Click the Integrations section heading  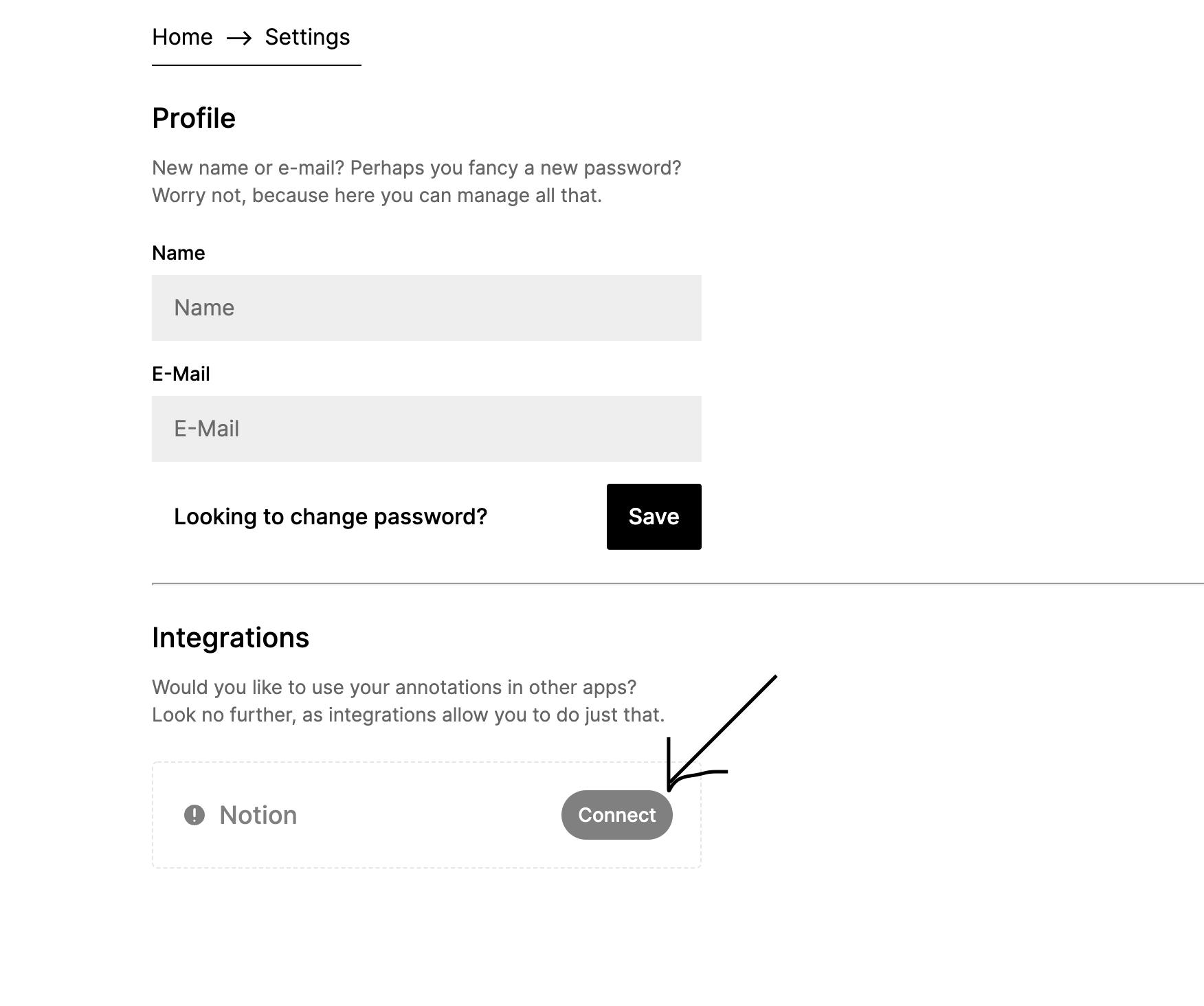click(230, 638)
